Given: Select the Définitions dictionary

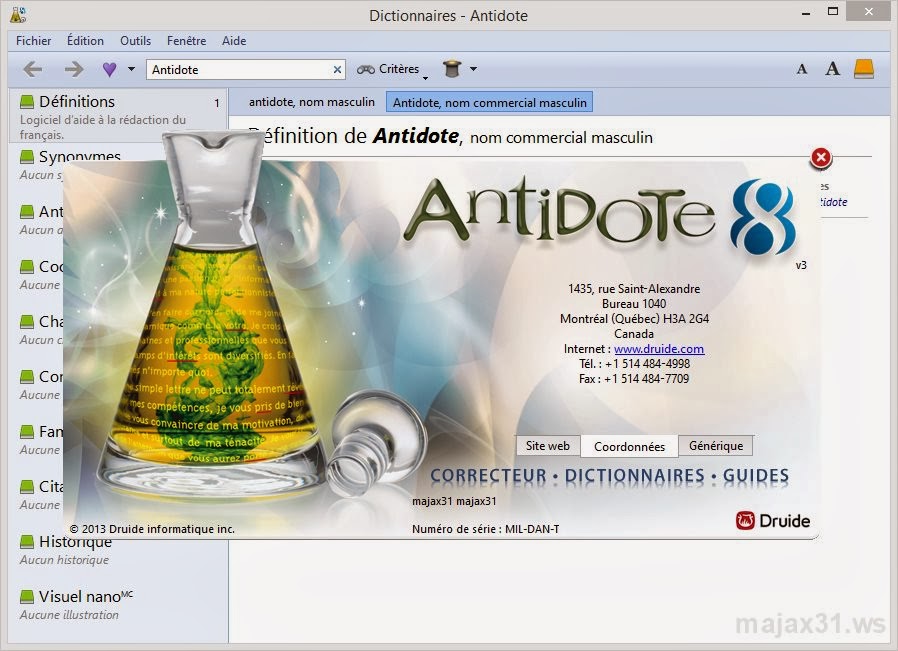Looking at the screenshot, I should (119, 115).
